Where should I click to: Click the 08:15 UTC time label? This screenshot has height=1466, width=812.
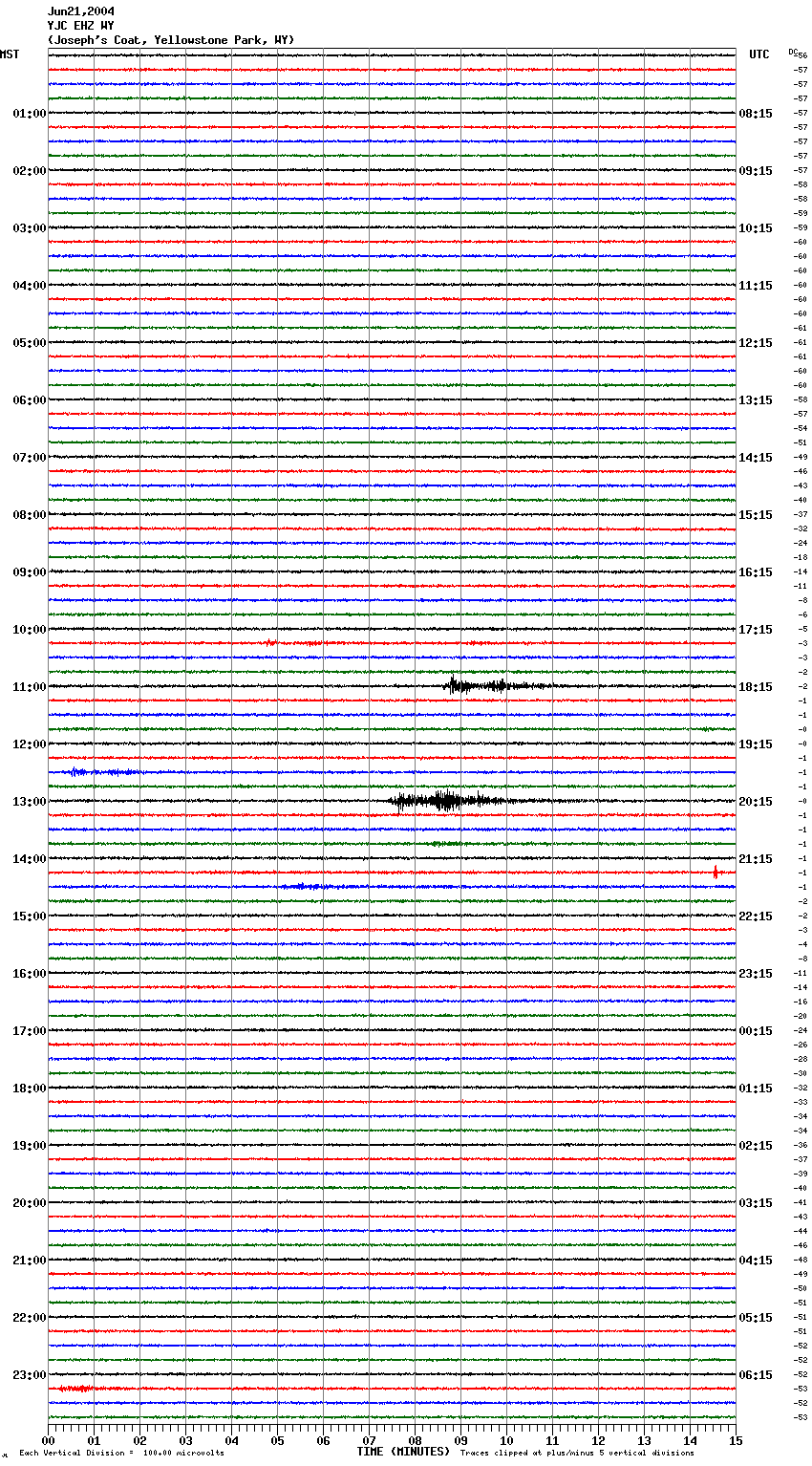756,114
